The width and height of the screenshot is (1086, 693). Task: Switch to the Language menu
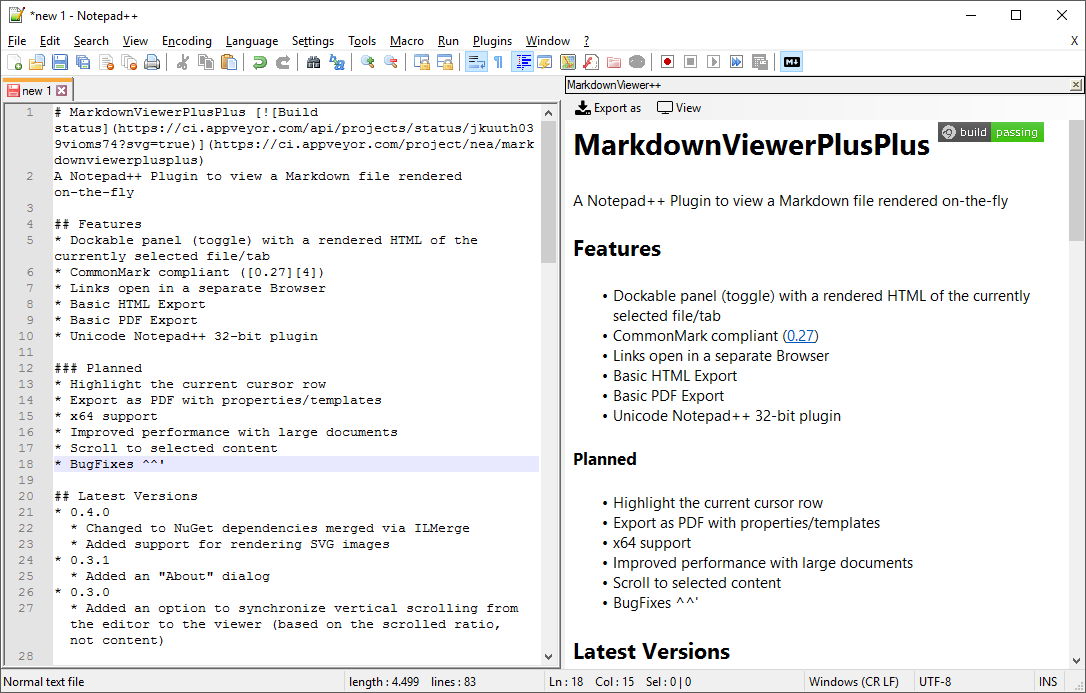point(251,41)
